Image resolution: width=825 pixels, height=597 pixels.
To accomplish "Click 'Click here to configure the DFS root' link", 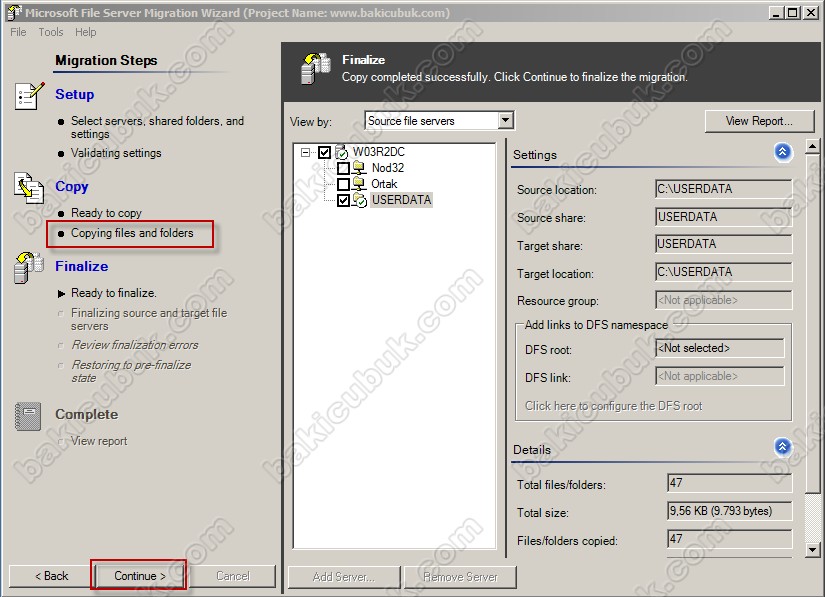I will (613, 406).
